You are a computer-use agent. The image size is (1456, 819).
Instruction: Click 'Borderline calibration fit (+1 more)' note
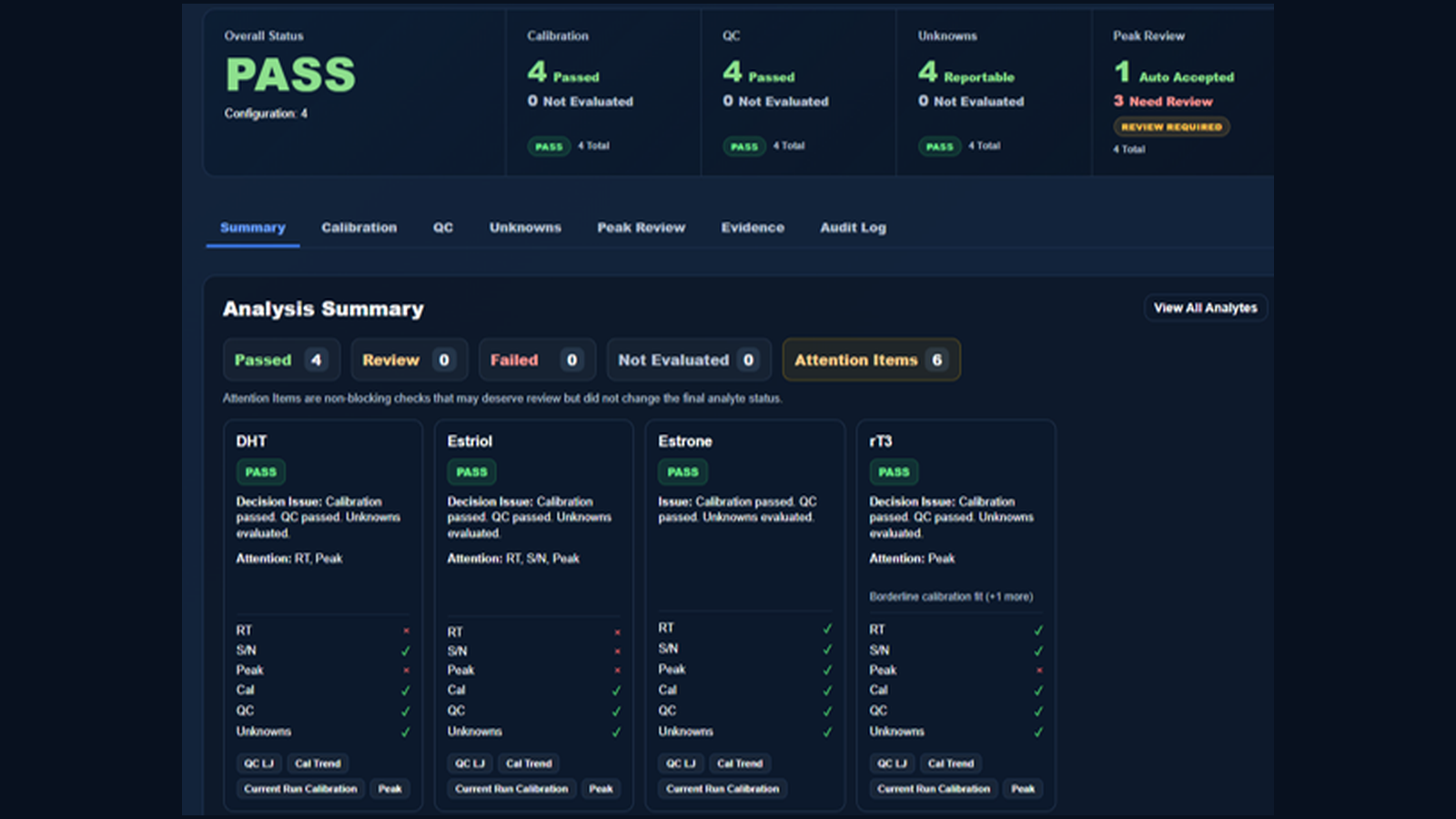pyautogui.click(x=951, y=597)
